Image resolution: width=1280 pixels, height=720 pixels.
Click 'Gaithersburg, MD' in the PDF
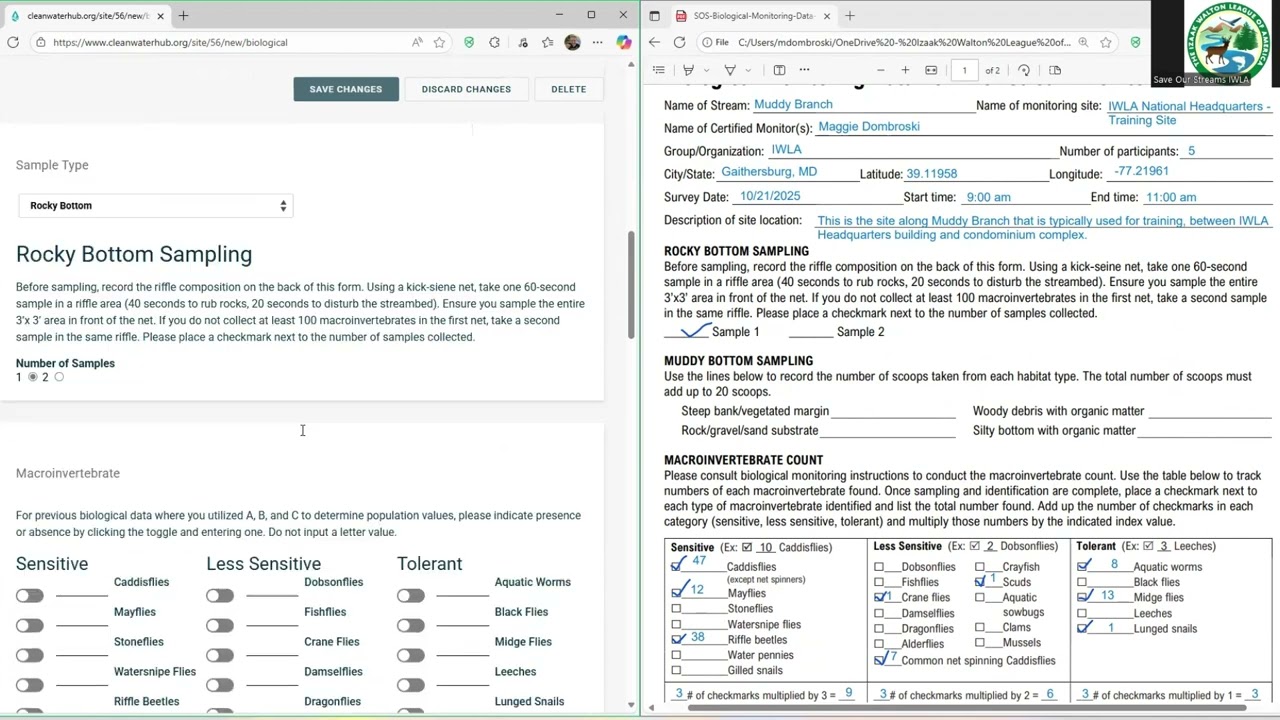(x=769, y=172)
